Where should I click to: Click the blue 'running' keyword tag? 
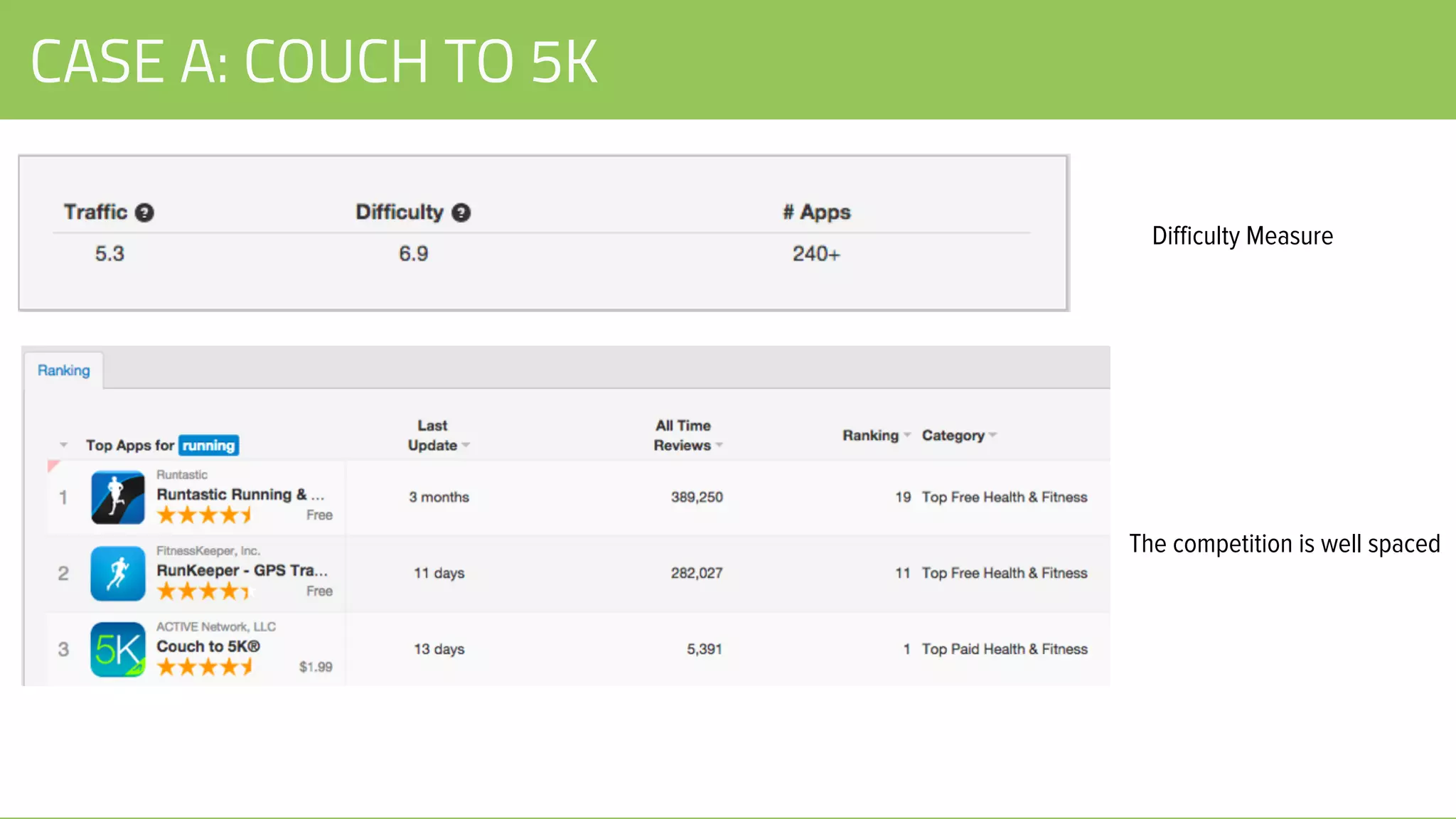coord(208,445)
